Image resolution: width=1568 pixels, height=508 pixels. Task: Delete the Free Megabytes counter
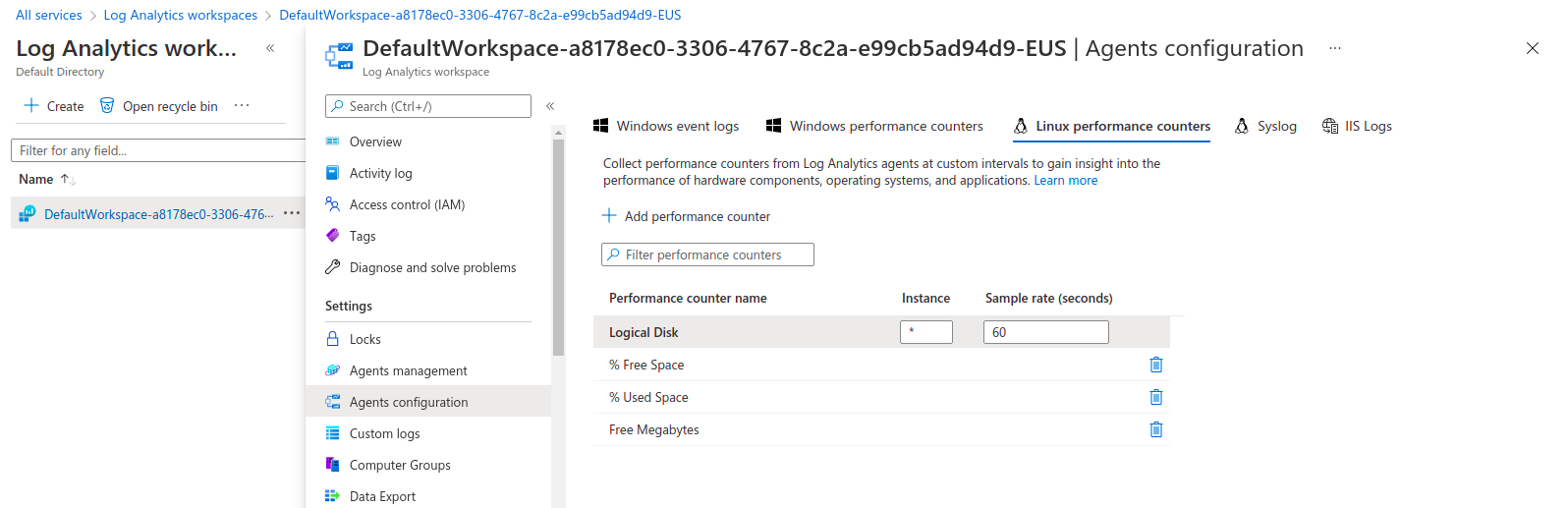coord(1156,429)
